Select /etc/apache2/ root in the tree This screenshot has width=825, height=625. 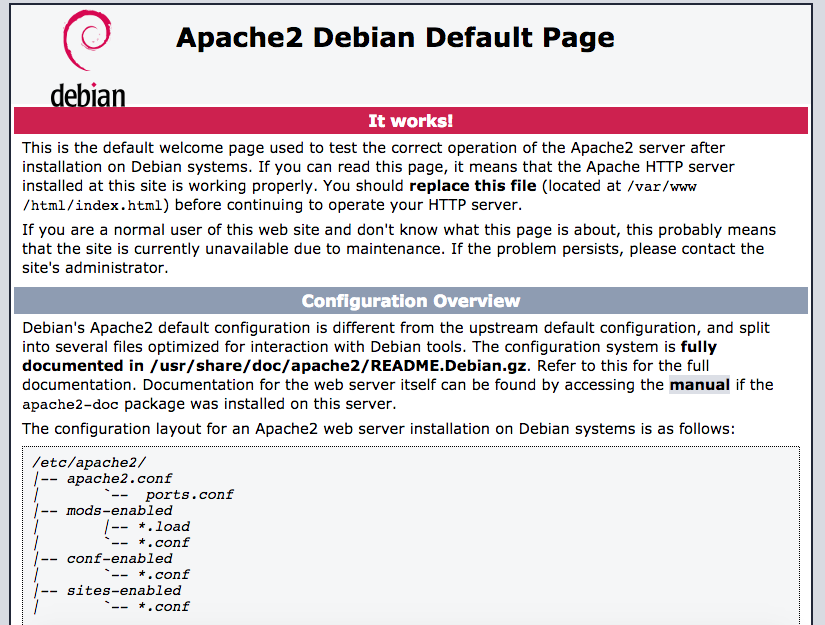click(89, 462)
